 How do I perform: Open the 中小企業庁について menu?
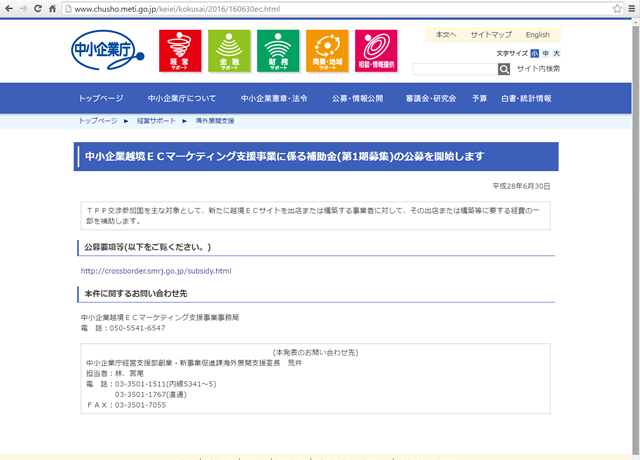(x=181, y=99)
